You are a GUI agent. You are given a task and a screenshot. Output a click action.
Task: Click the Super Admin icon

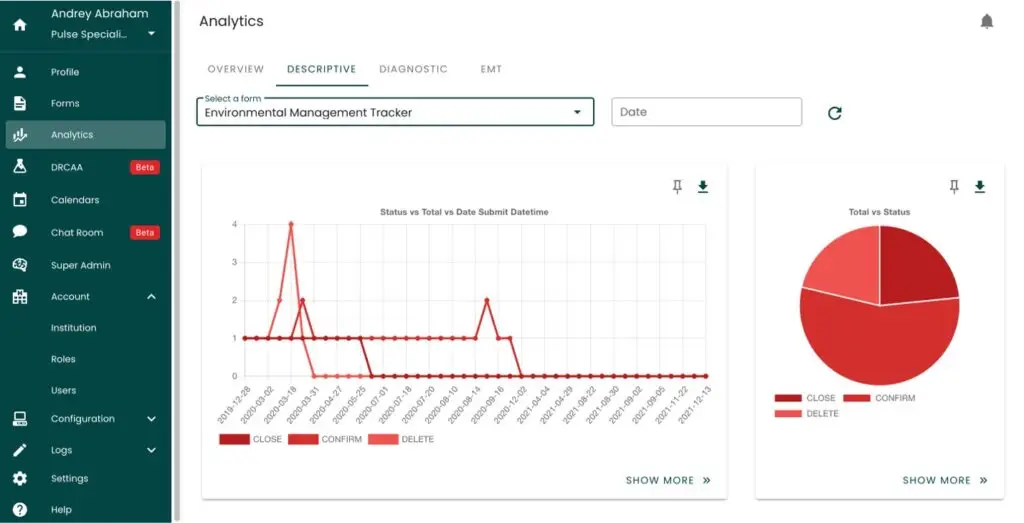[19, 265]
